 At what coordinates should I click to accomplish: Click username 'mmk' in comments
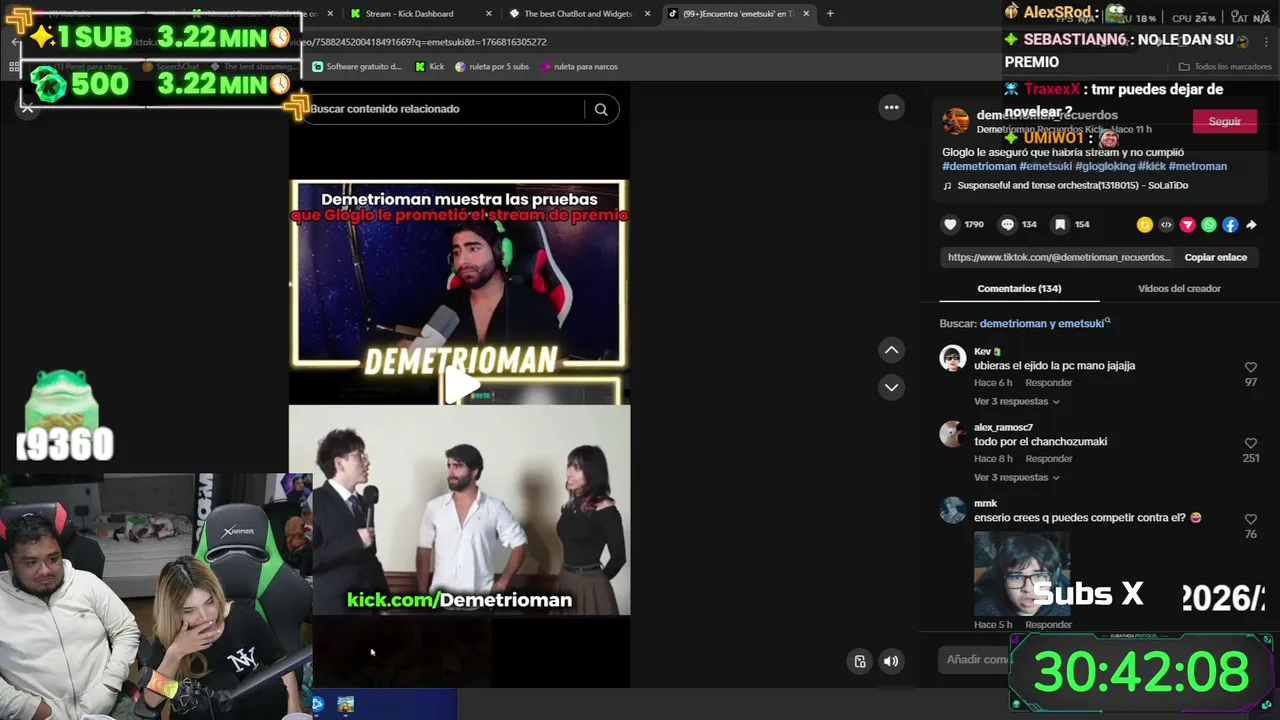point(985,504)
